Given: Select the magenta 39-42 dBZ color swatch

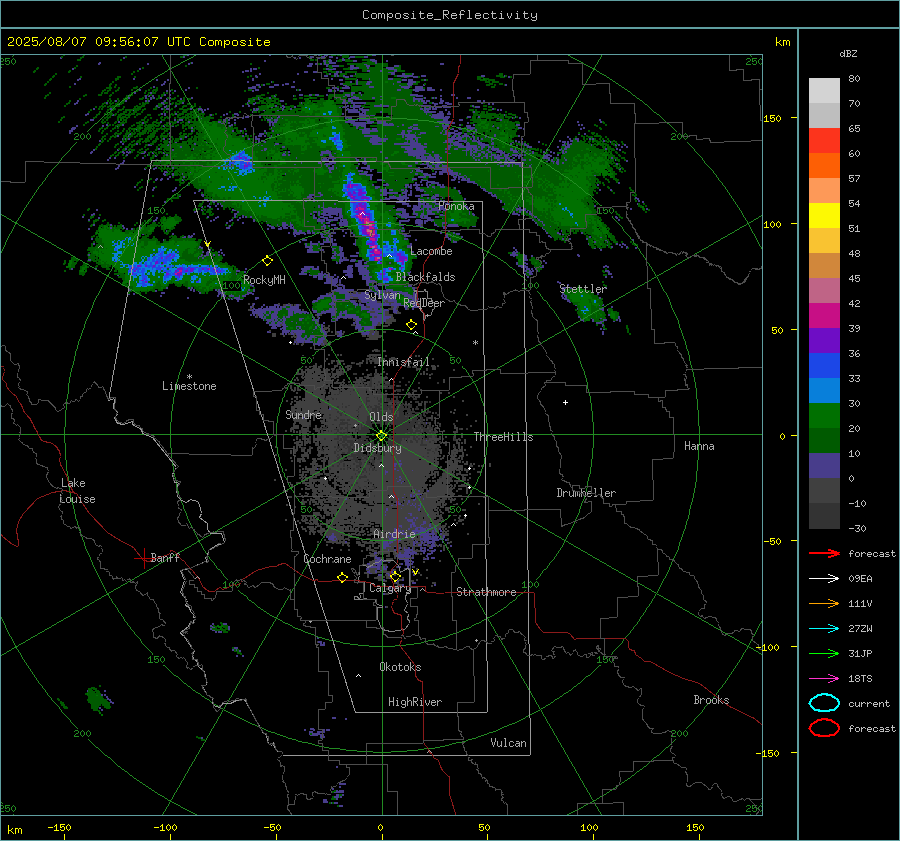Looking at the screenshot, I should click(824, 315).
